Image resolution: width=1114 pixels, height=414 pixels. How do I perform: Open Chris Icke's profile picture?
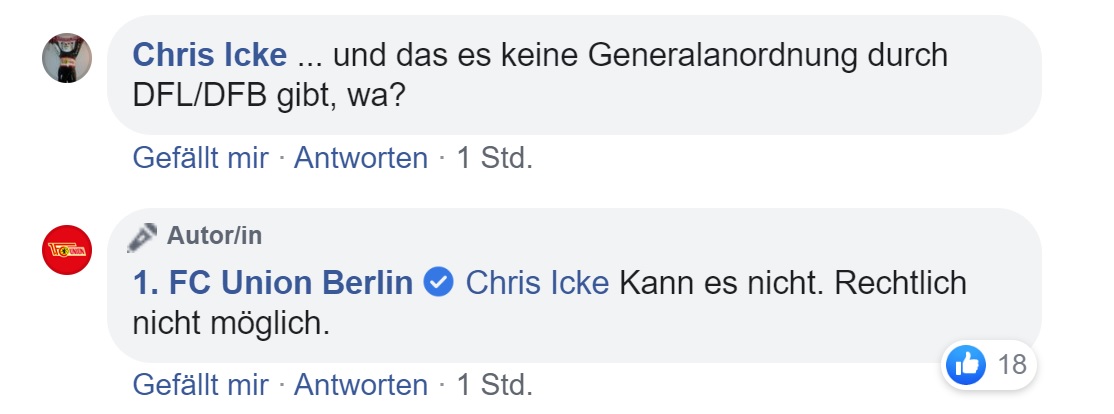[x=68, y=56]
